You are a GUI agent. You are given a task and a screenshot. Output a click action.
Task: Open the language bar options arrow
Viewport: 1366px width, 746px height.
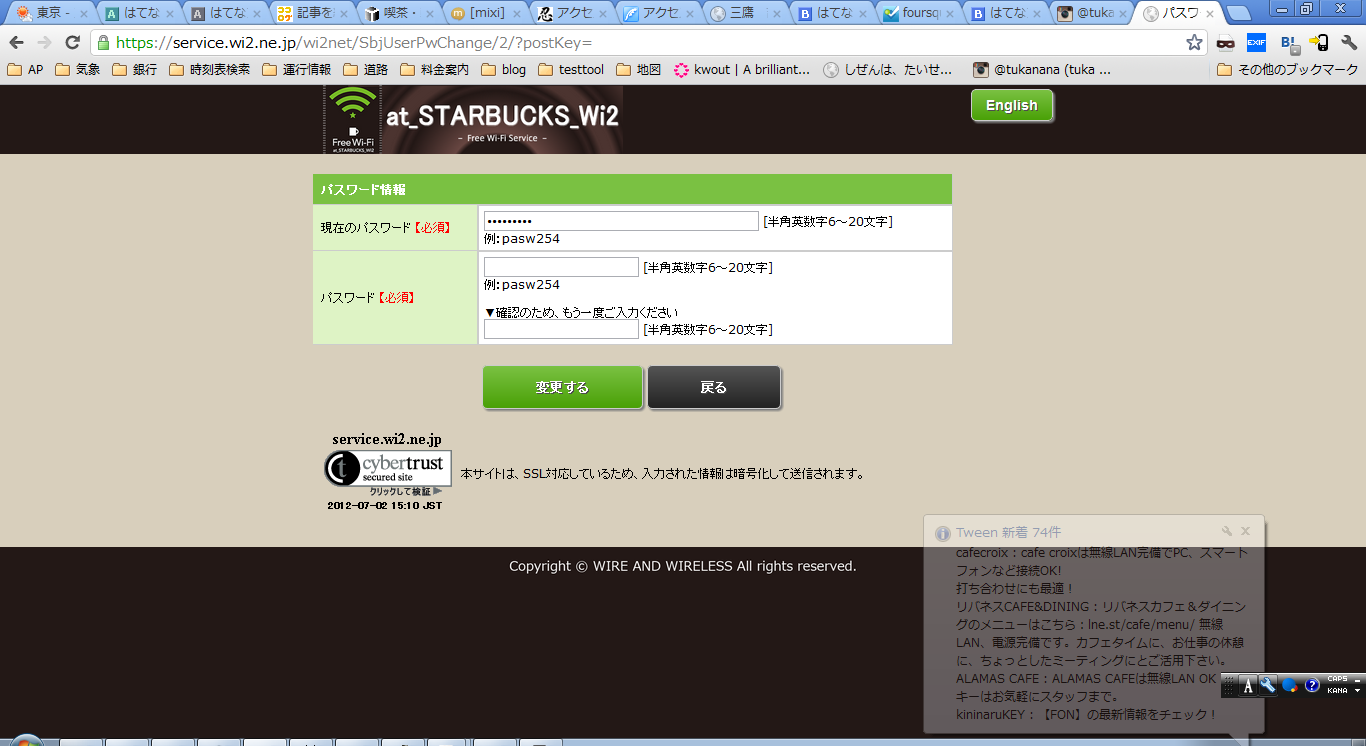1357,691
